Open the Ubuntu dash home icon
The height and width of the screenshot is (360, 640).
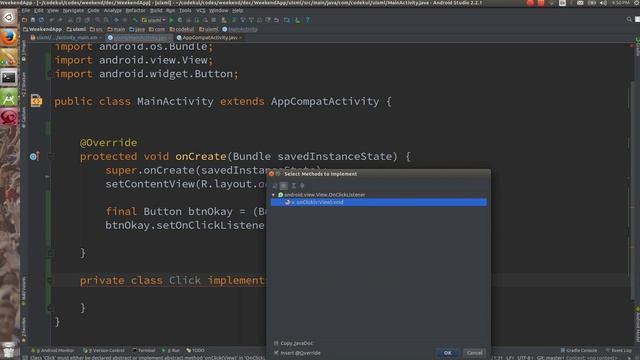(x=9, y=17)
